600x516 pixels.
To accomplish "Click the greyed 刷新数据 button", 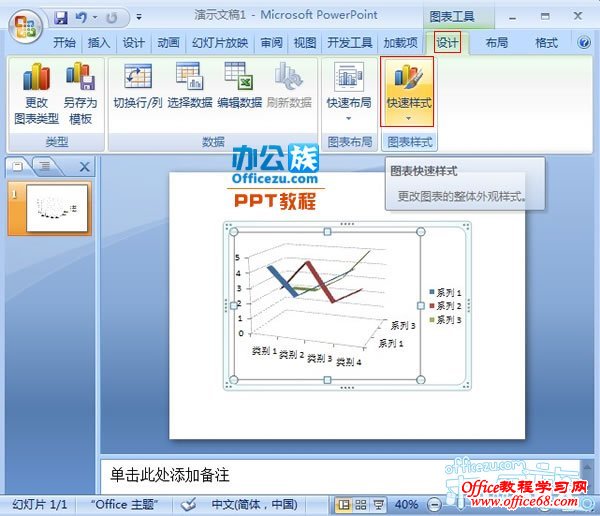I will (289, 86).
